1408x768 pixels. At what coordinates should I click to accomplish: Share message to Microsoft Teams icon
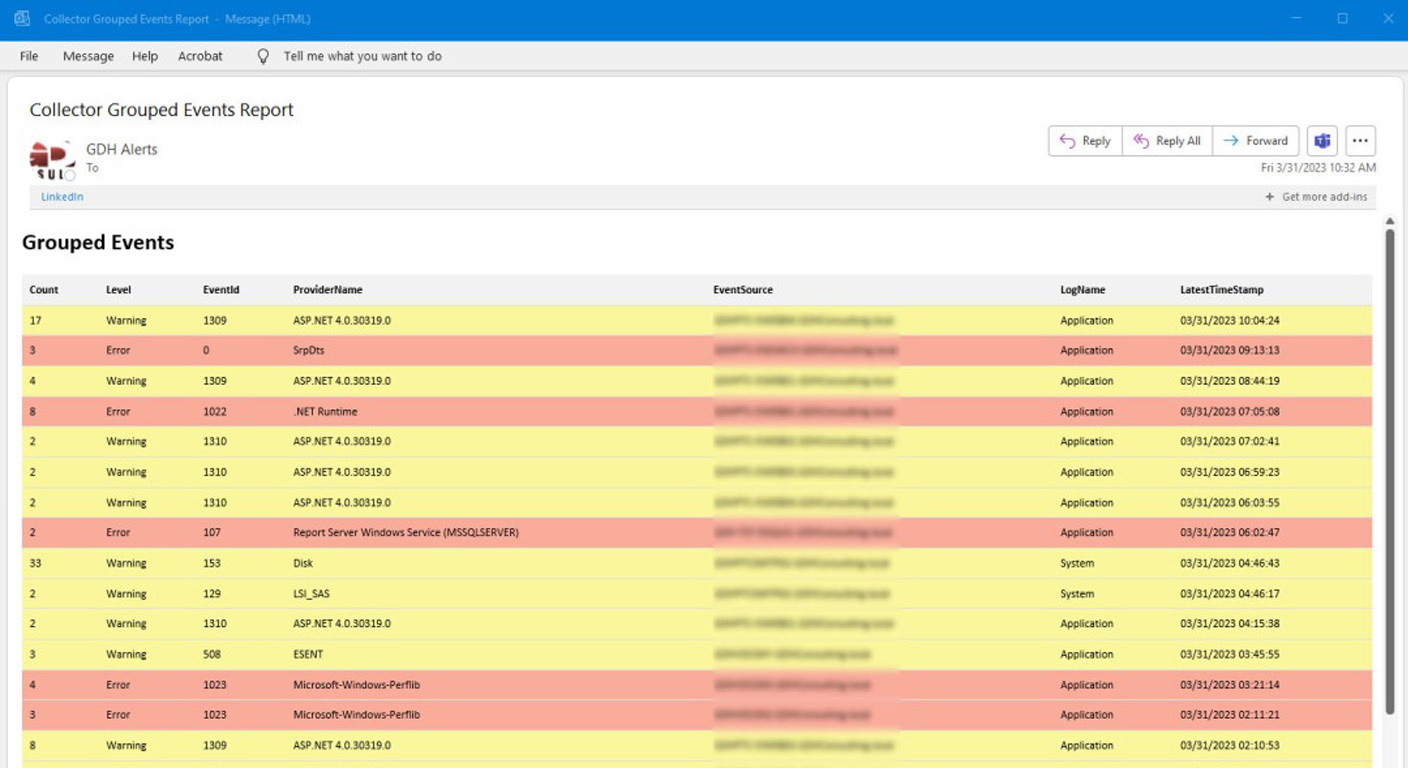[1322, 141]
